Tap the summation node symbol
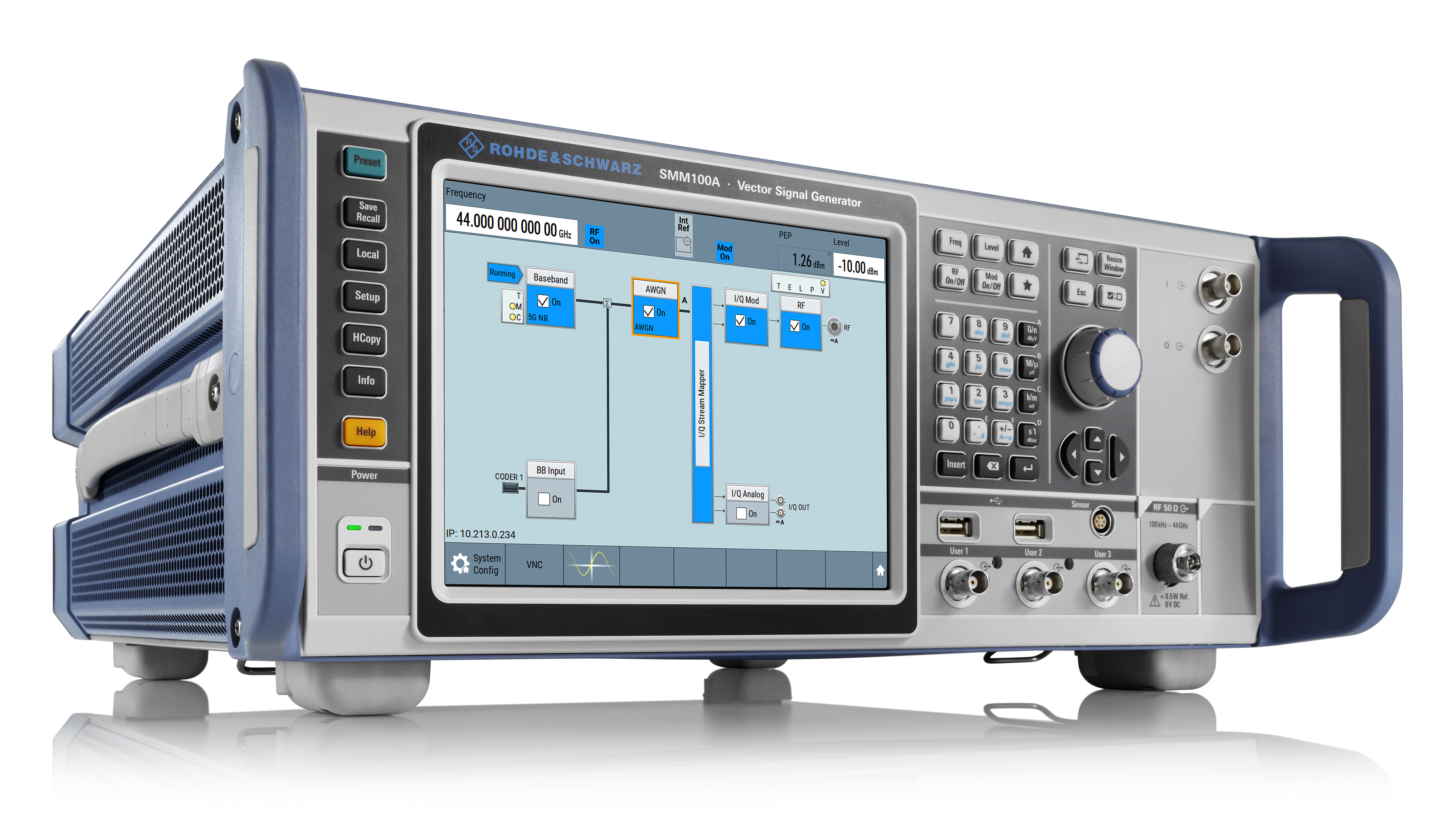Viewport: 1456px width, 819px height. (x=607, y=304)
